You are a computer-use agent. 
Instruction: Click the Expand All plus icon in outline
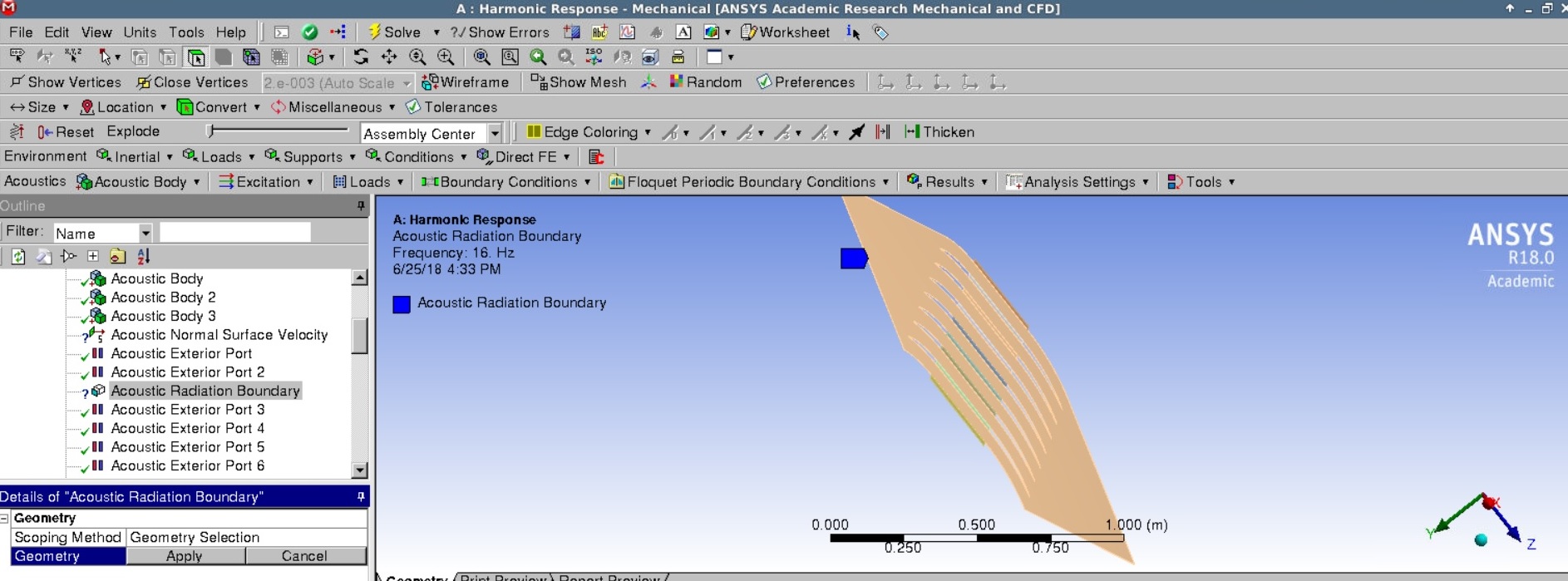pos(93,257)
